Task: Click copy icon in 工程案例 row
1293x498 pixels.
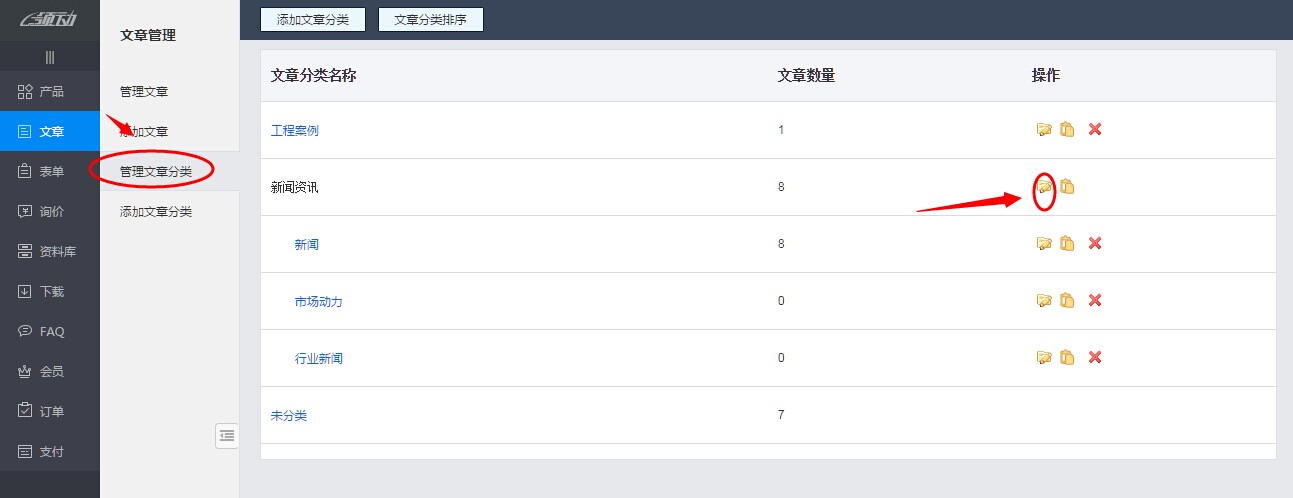Action: pos(1067,130)
